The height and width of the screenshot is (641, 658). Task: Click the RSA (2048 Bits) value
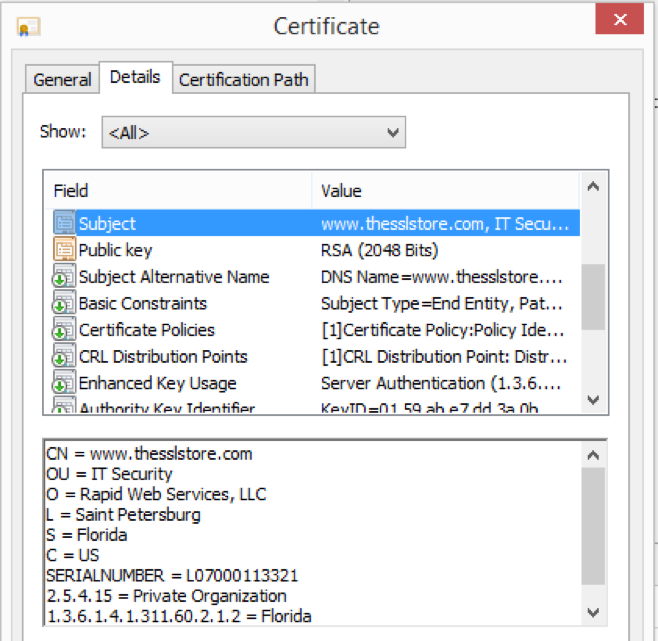[379, 250]
